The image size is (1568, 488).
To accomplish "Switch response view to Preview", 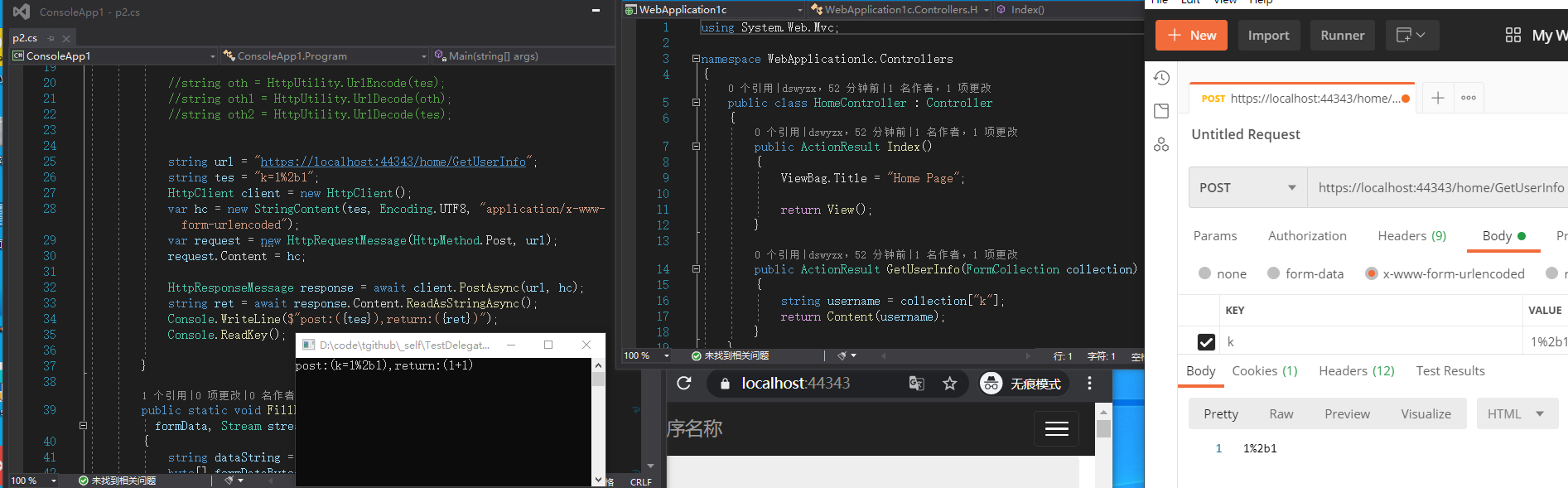I will point(1347,413).
